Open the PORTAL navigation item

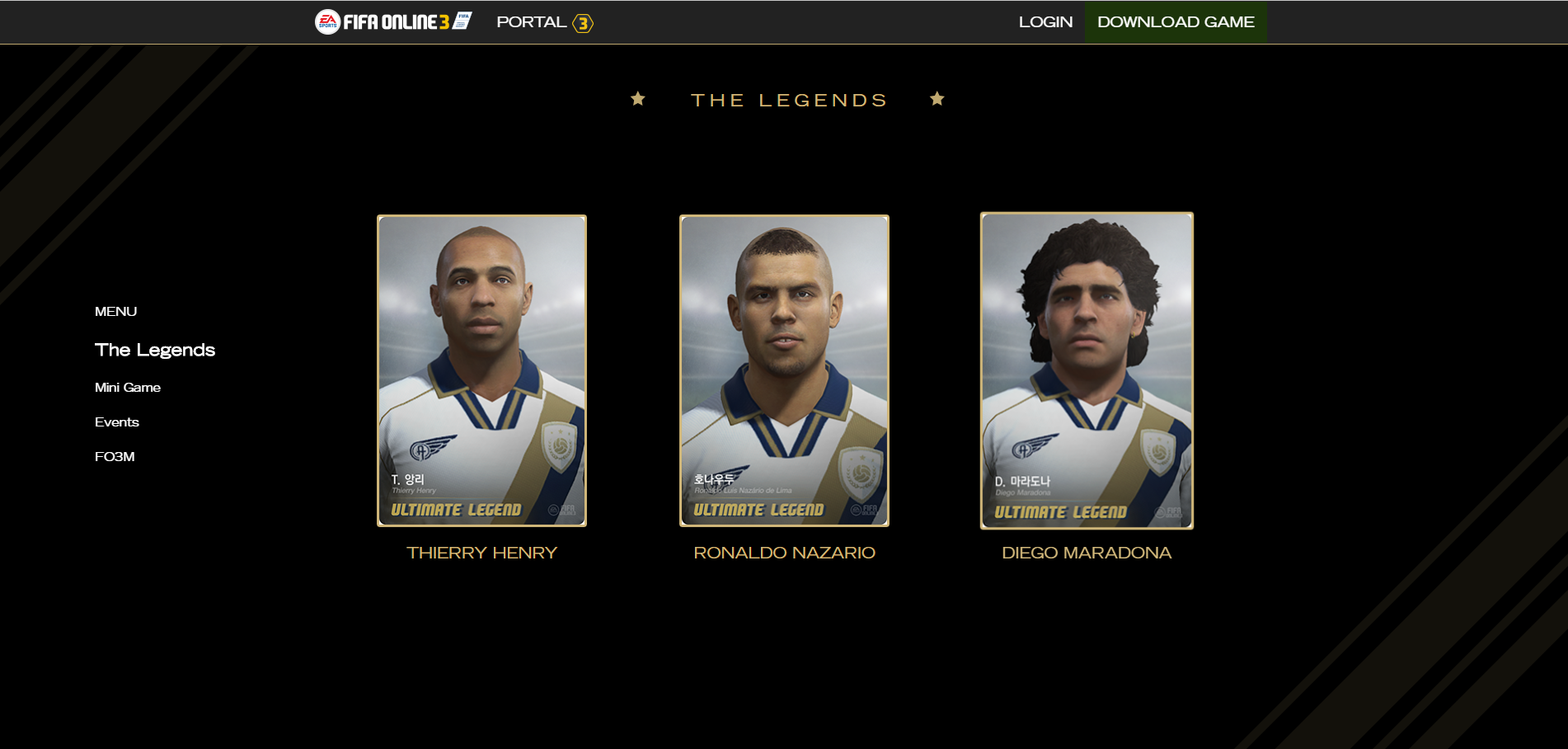click(x=531, y=22)
